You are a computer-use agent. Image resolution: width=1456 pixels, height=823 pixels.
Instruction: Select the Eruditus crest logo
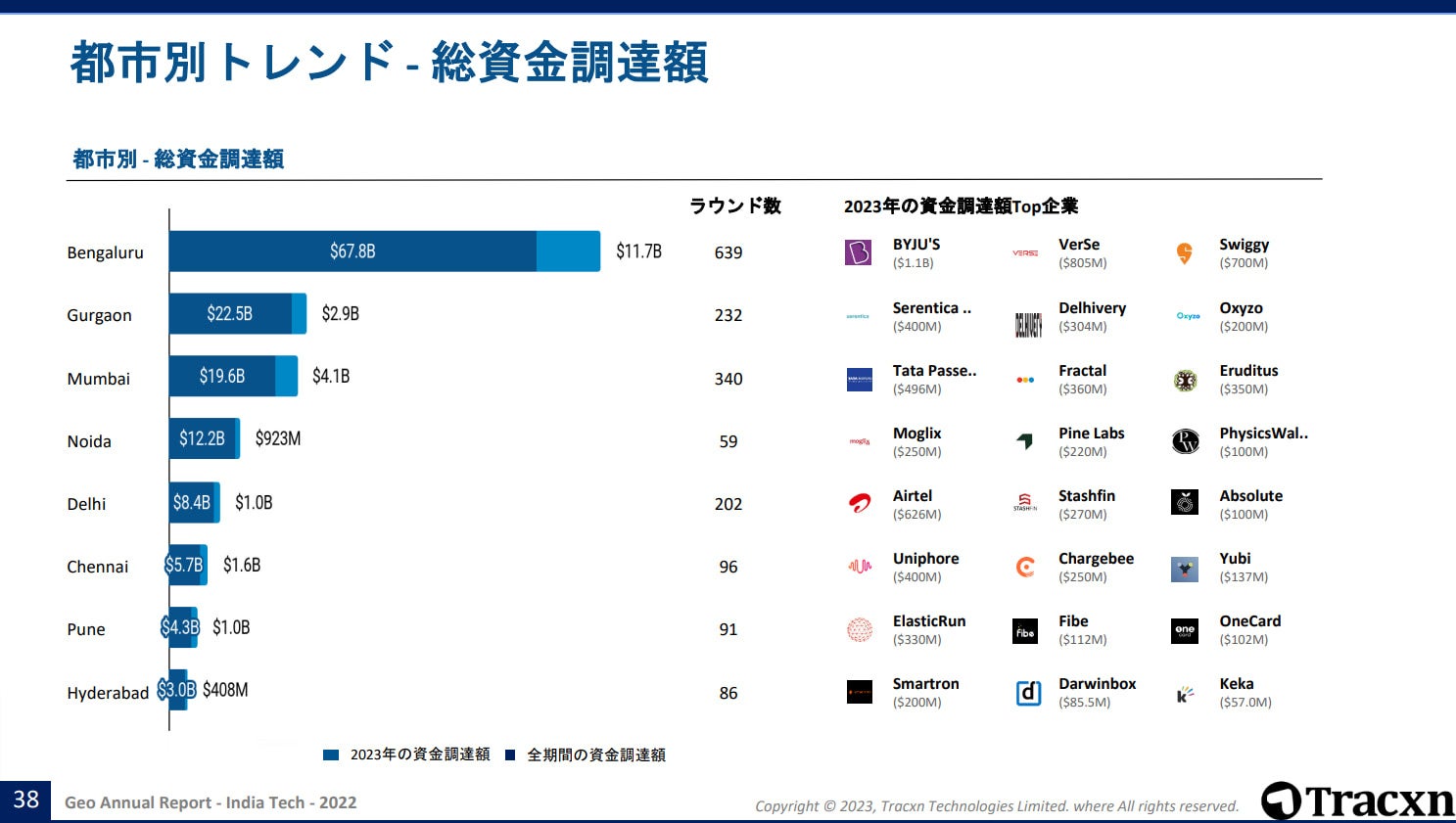(x=1185, y=381)
